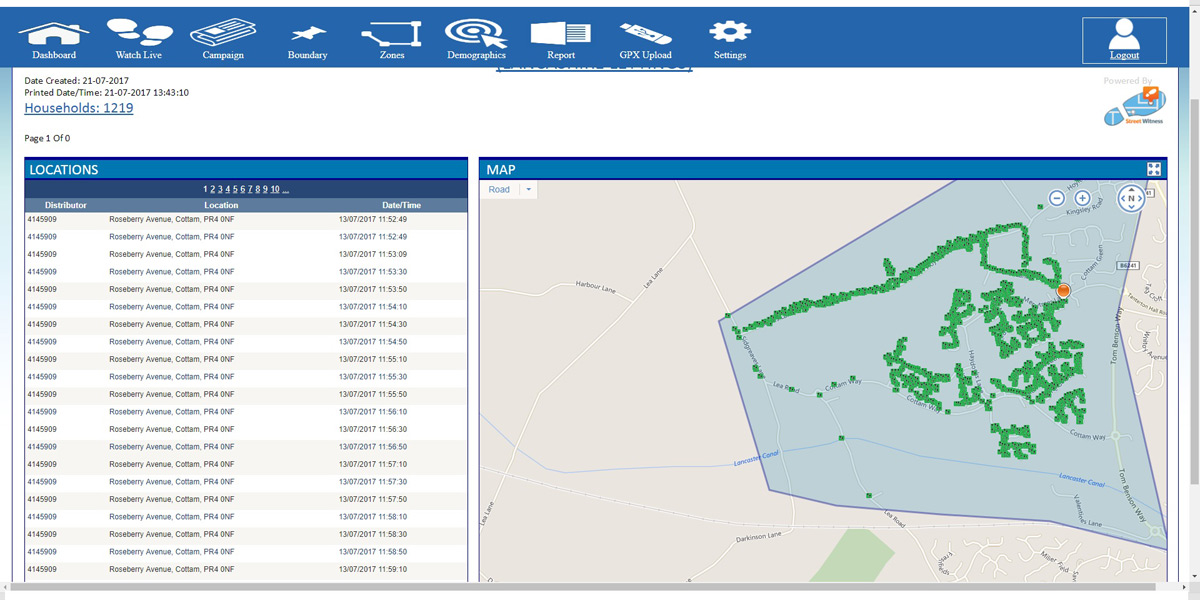Select the Campaign icon
1200x600 pixels.
(x=222, y=38)
